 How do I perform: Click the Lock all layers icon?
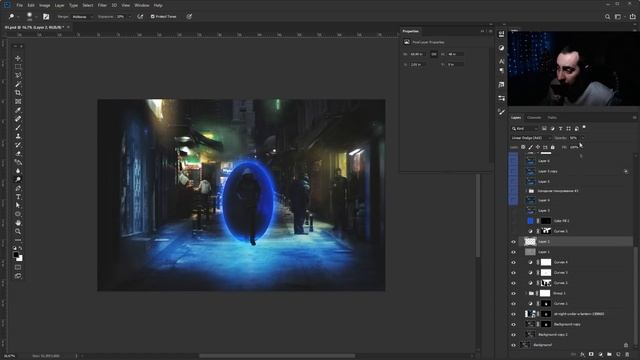pyautogui.click(x=553, y=147)
